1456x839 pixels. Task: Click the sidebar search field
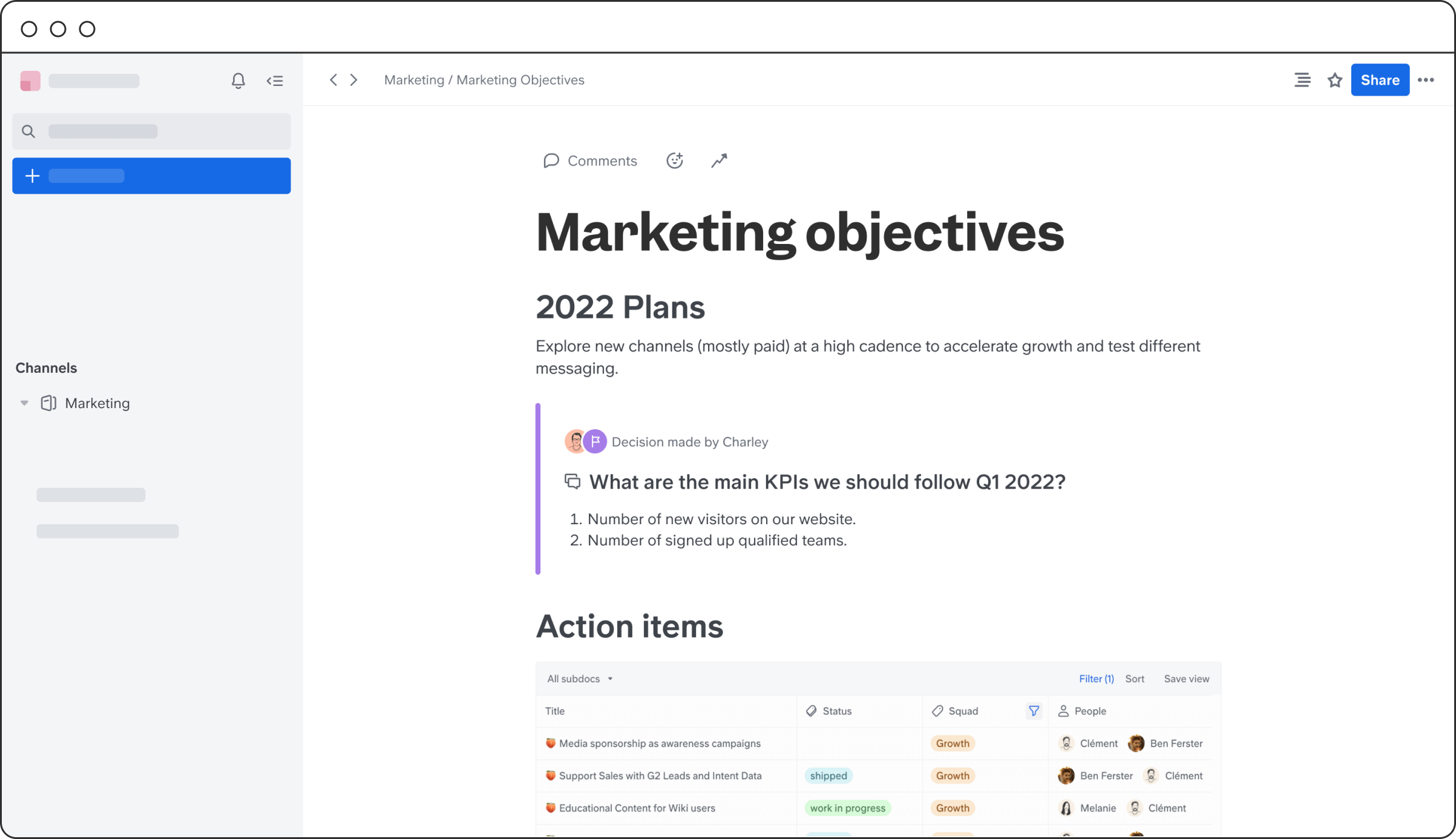[x=151, y=131]
